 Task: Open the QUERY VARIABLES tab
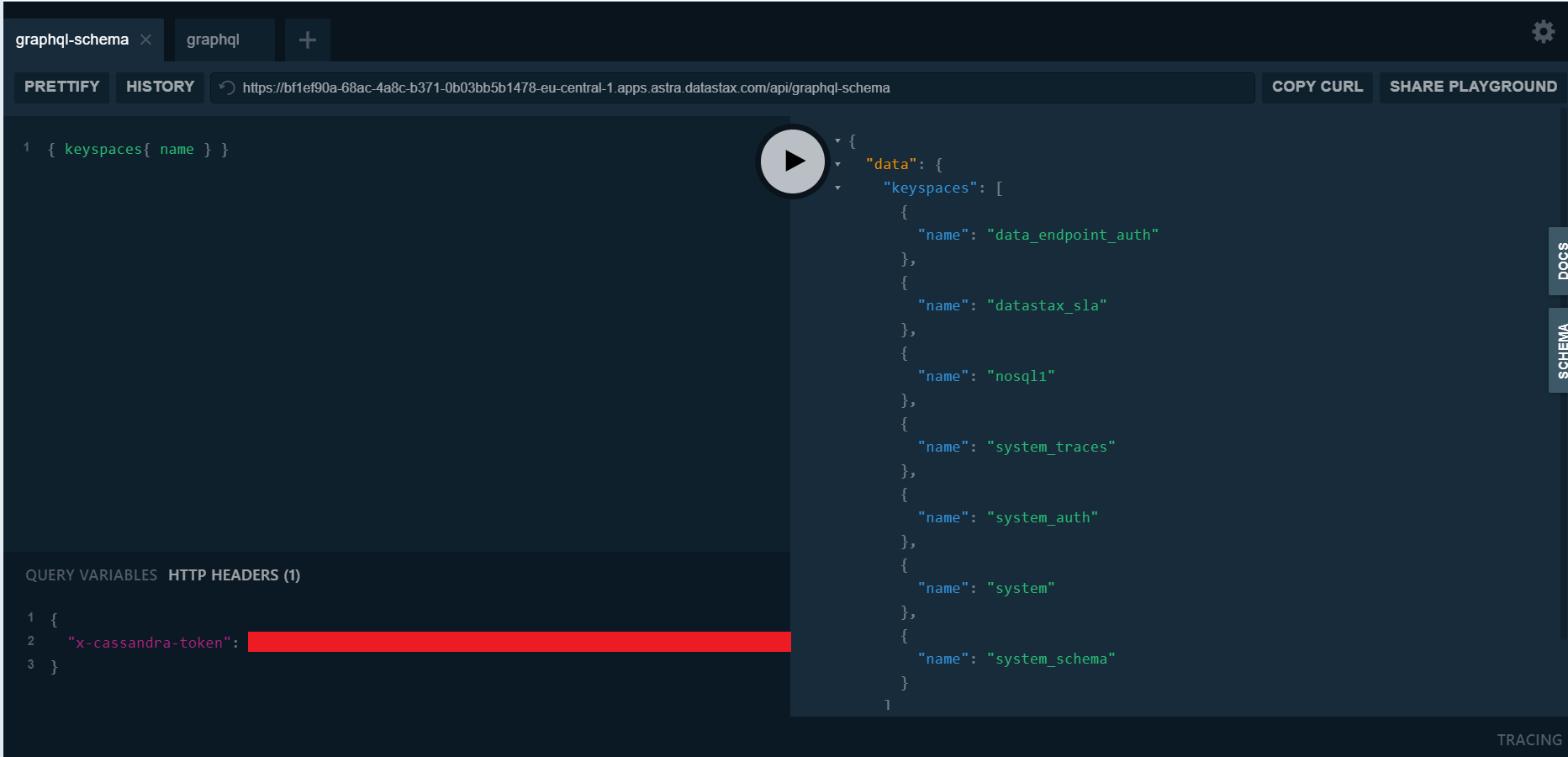(91, 574)
